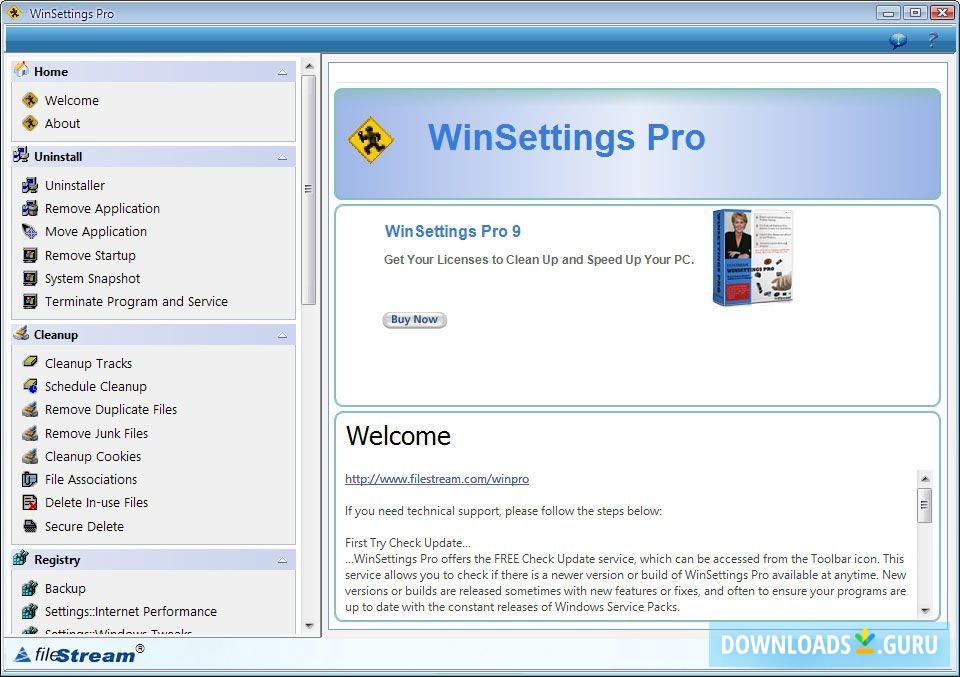Select Remove Application
Screen dimensions: 960x677
pyautogui.click(x=102, y=209)
